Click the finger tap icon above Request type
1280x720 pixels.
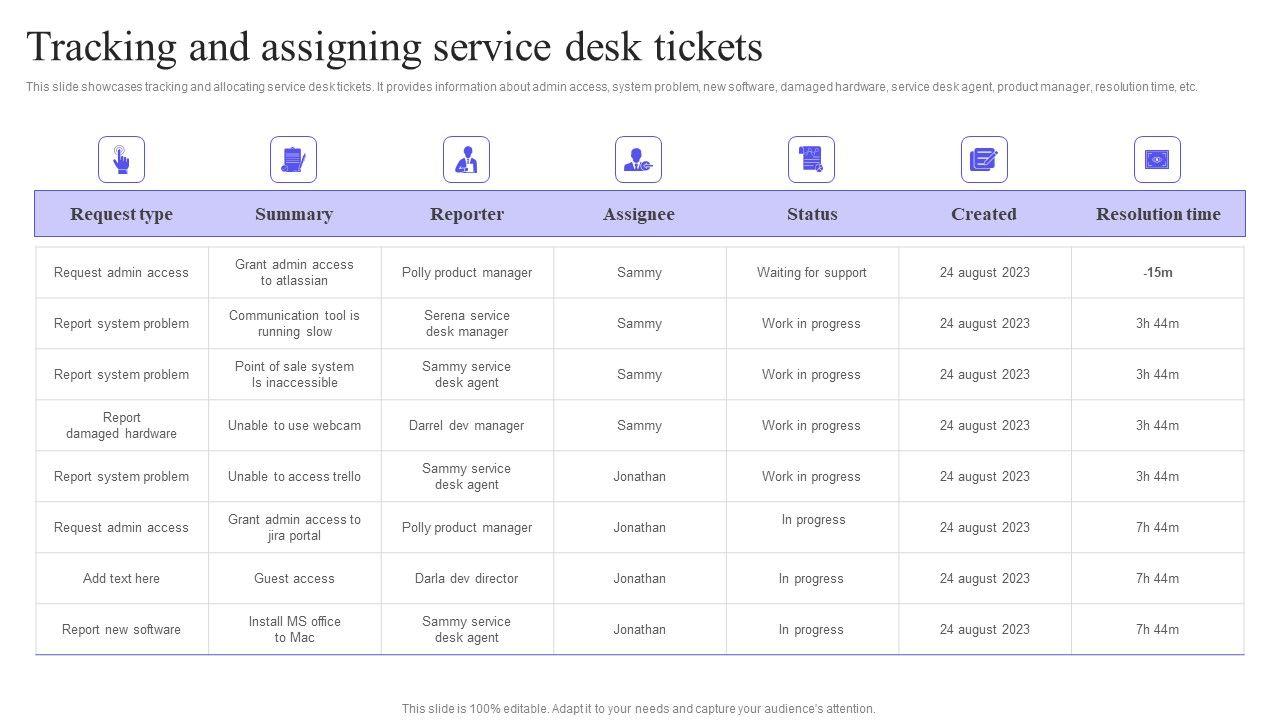121,160
